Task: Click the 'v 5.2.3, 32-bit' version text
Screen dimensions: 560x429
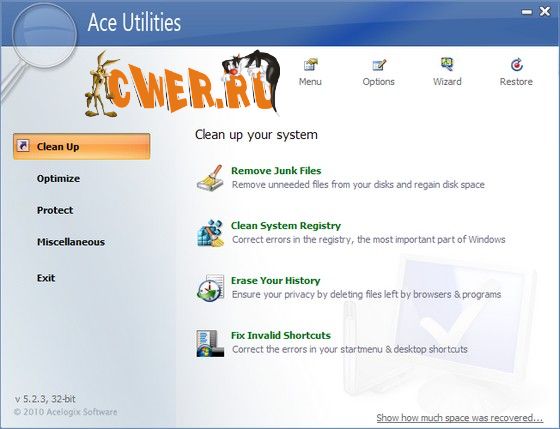Action: pos(45,399)
